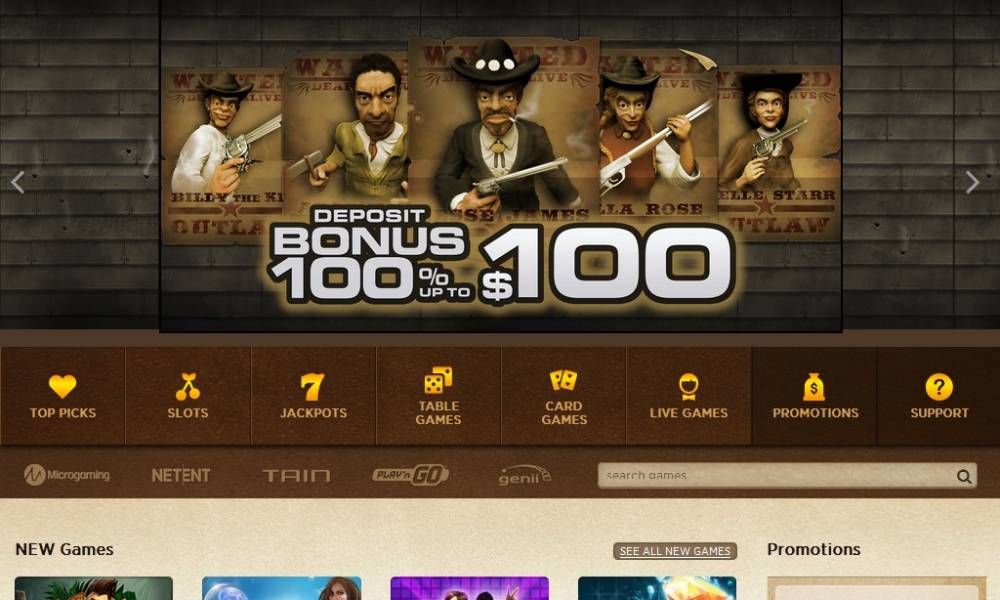
Task: Click See All New Games link
Action: point(675,551)
